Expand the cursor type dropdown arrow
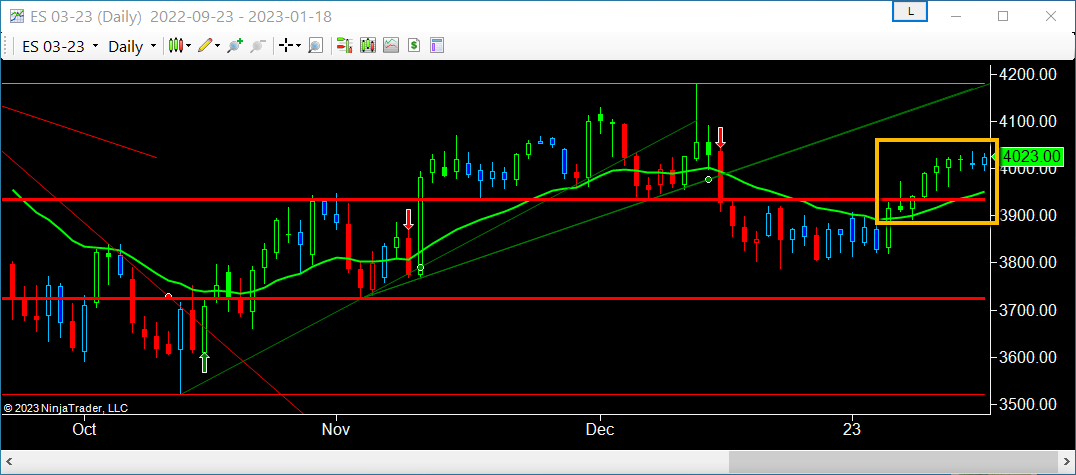 click(298, 46)
